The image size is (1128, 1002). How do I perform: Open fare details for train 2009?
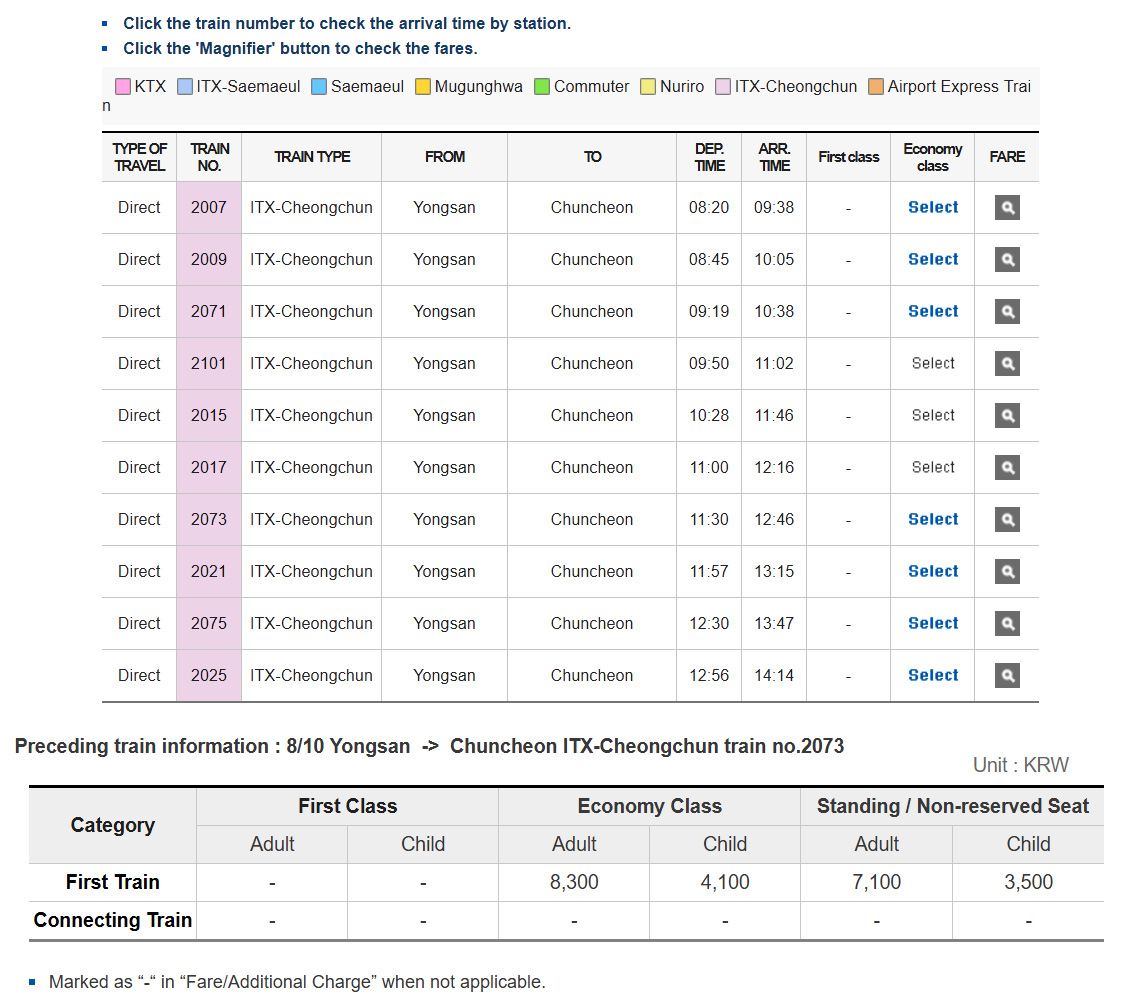(1007, 260)
